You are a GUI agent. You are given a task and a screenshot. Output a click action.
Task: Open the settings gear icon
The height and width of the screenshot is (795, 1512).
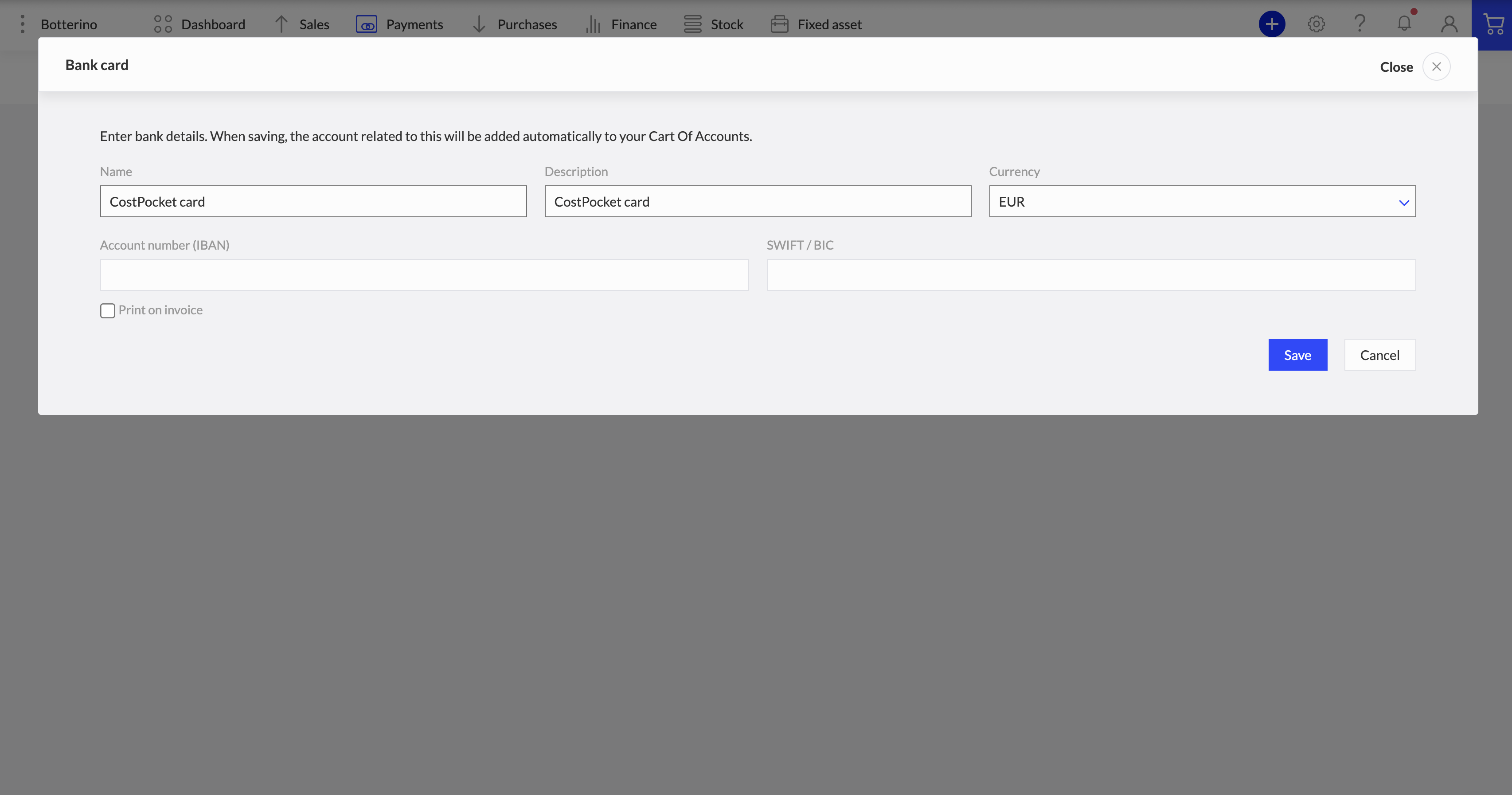1316,24
